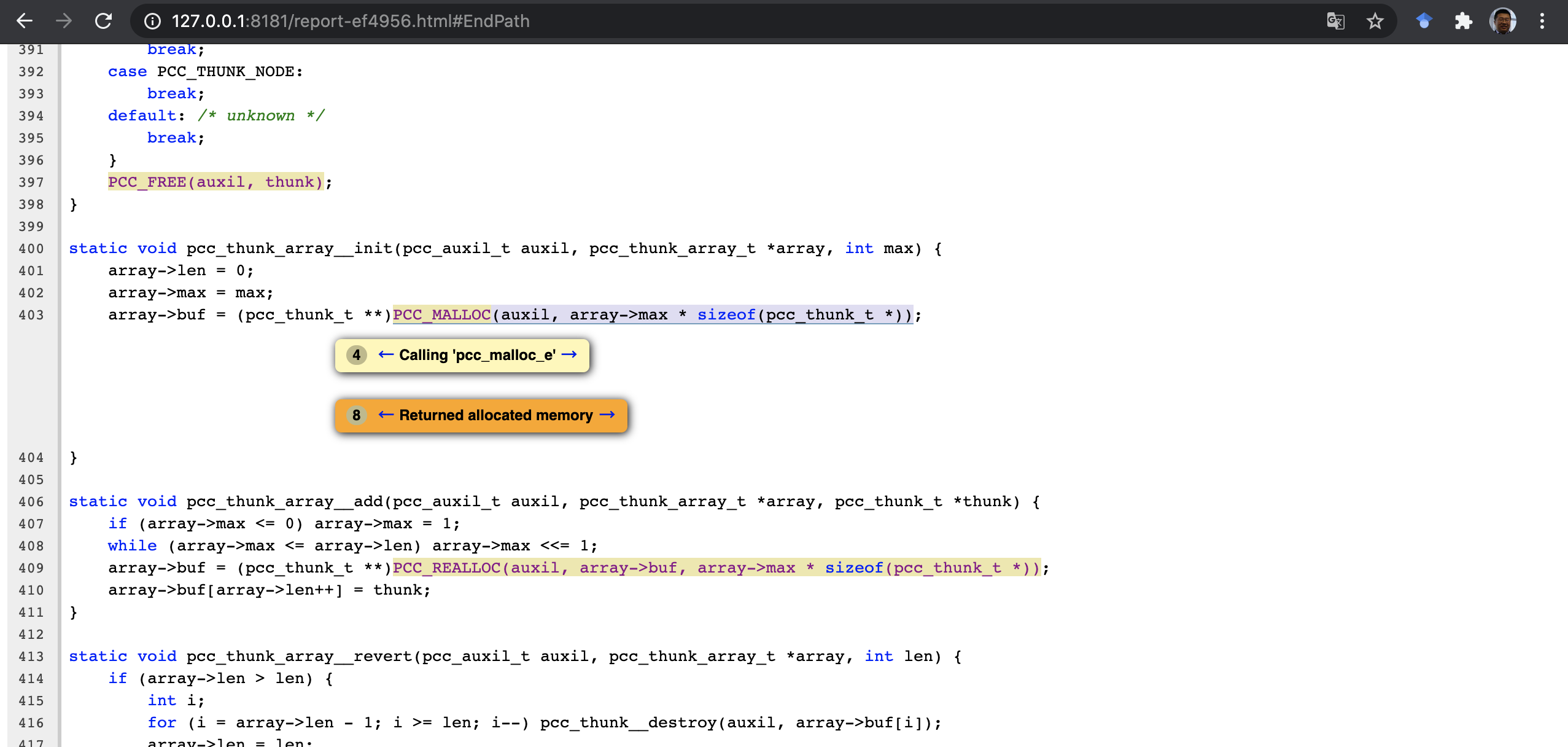Reload the report page
Viewport: 1568px width, 747px height.
(103, 21)
